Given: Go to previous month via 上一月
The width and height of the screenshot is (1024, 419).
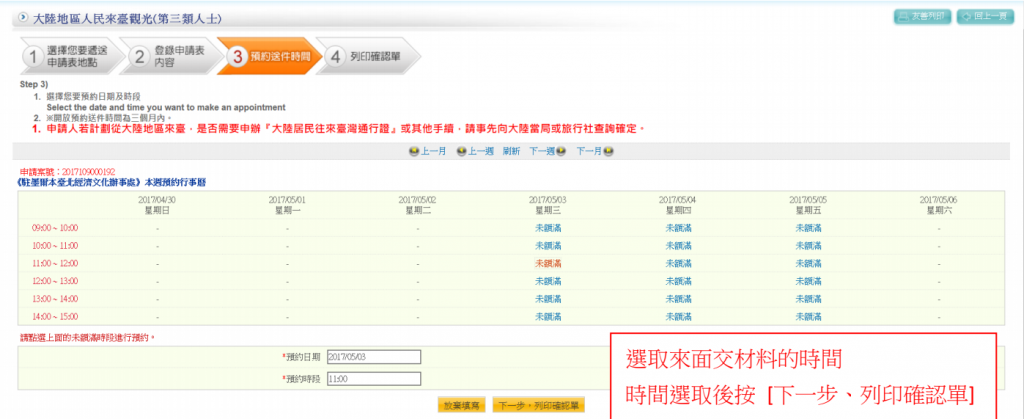Looking at the screenshot, I should pyautogui.click(x=427, y=151).
